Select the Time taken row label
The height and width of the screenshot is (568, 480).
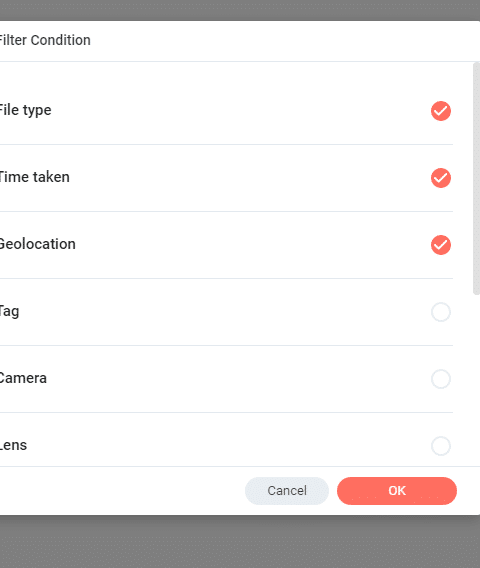pos(34,177)
